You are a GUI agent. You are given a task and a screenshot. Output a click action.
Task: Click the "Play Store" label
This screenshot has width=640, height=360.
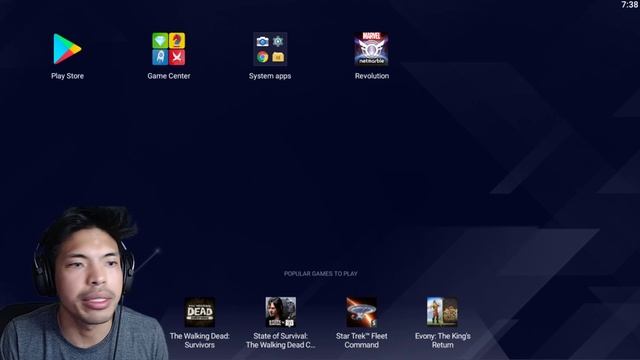pos(67,76)
